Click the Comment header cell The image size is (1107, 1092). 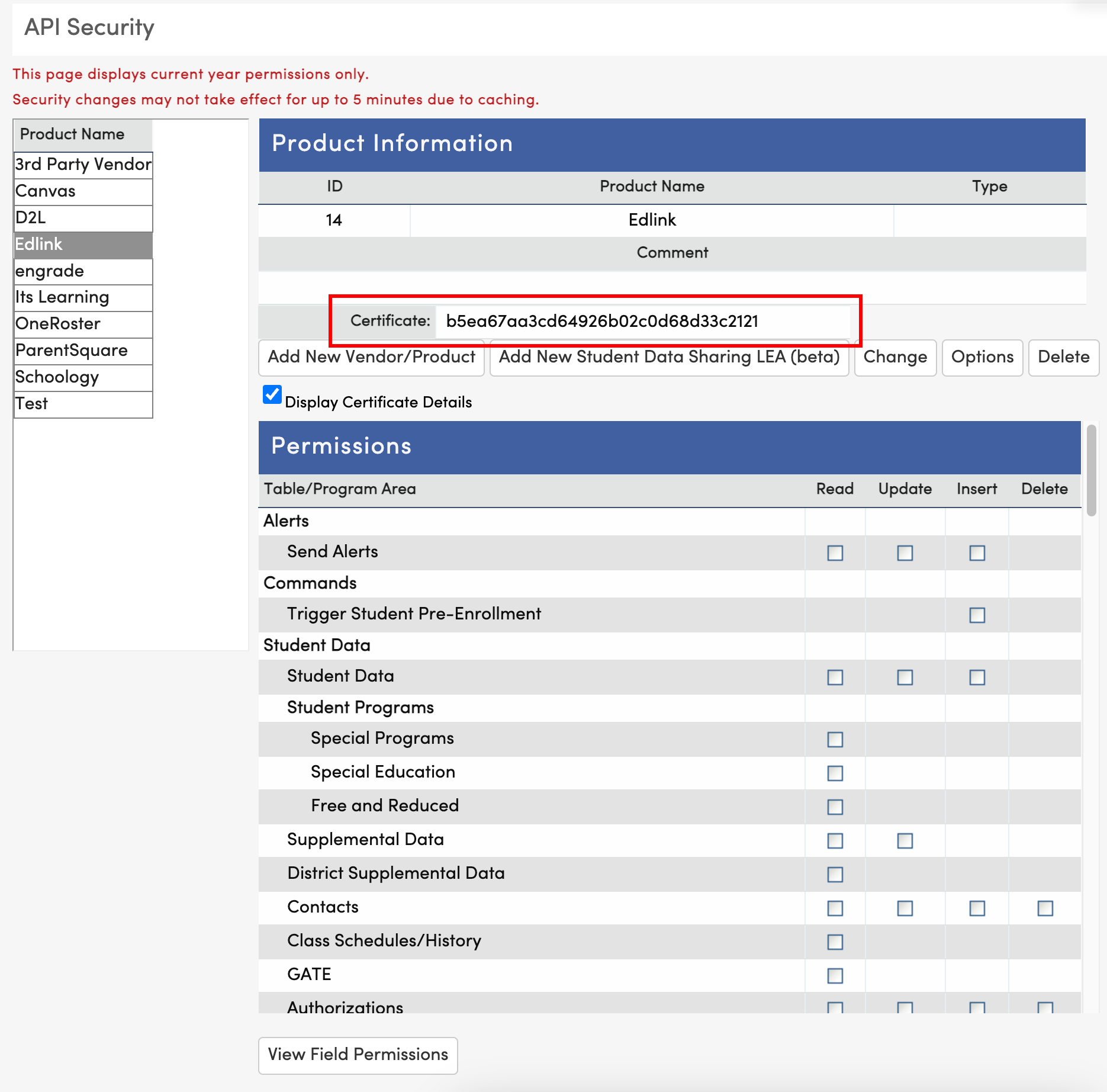pos(672,253)
